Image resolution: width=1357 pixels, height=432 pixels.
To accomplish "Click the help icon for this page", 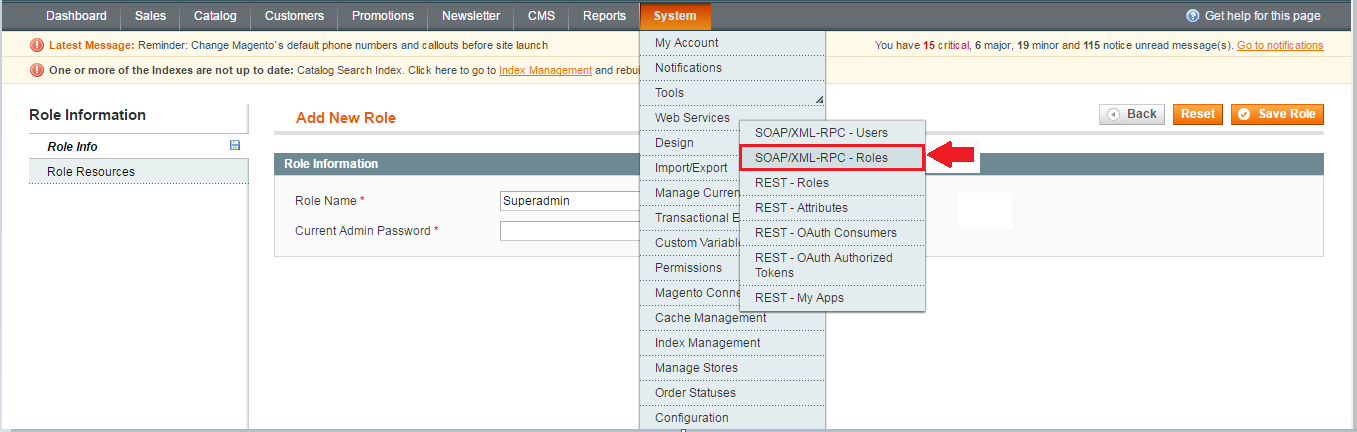I will pyautogui.click(x=1192, y=16).
